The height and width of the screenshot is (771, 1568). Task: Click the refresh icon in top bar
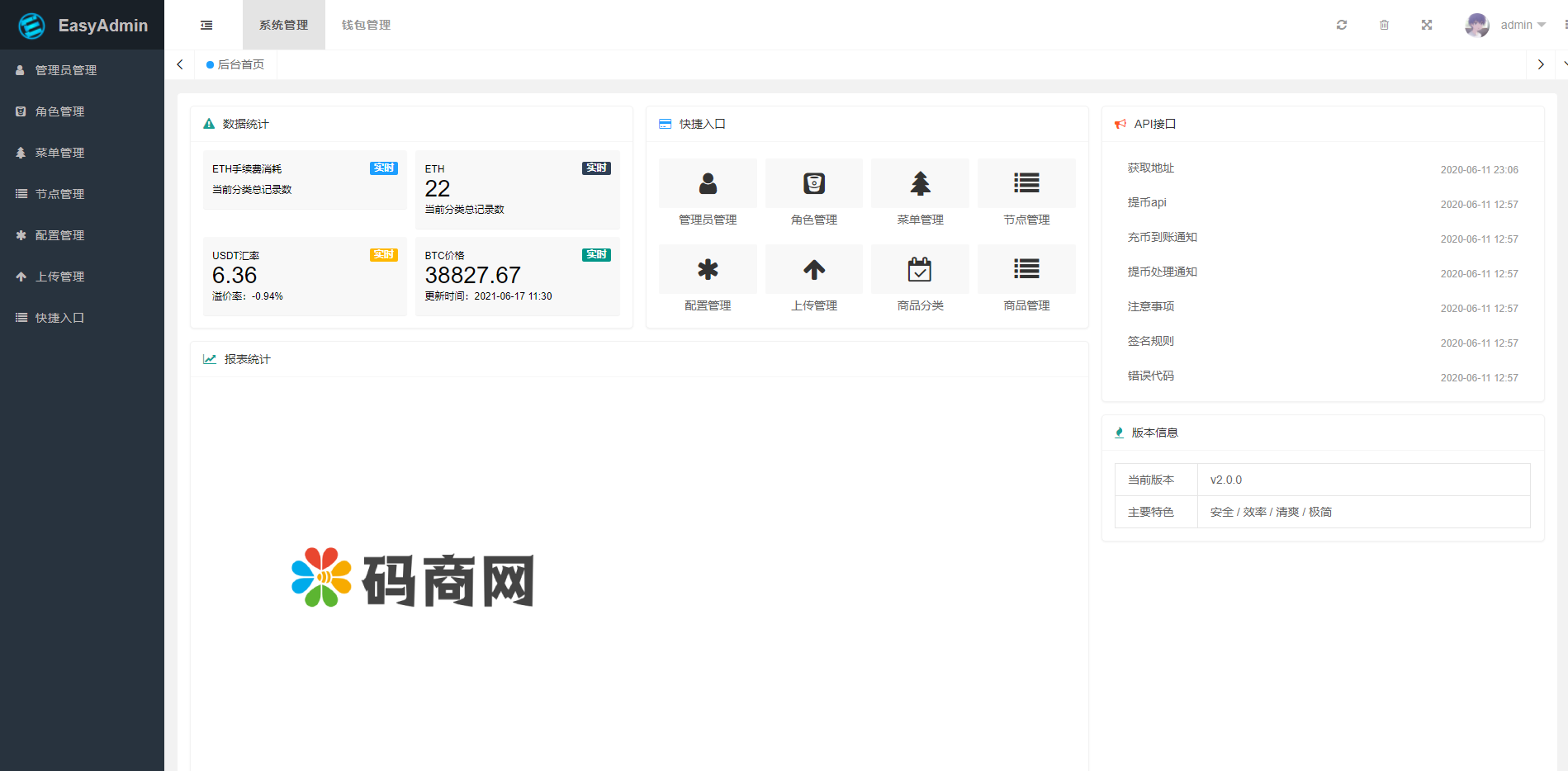click(1342, 25)
